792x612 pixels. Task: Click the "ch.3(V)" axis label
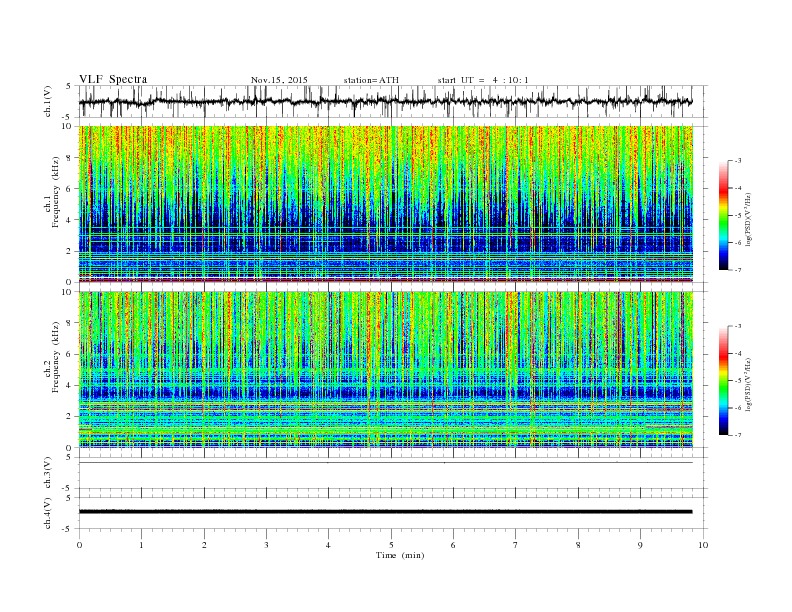pos(47,473)
